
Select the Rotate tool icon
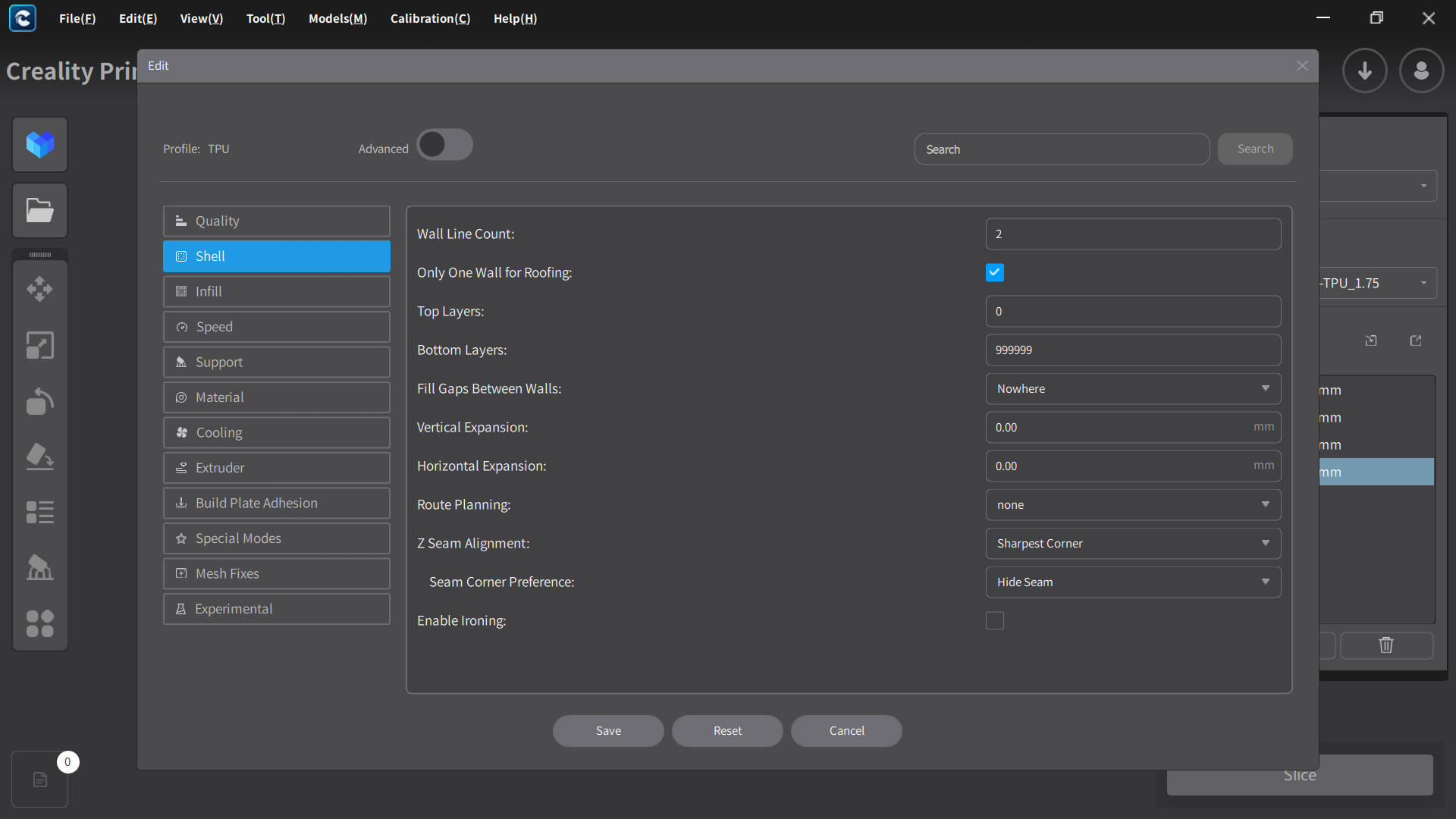pos(40,401)
